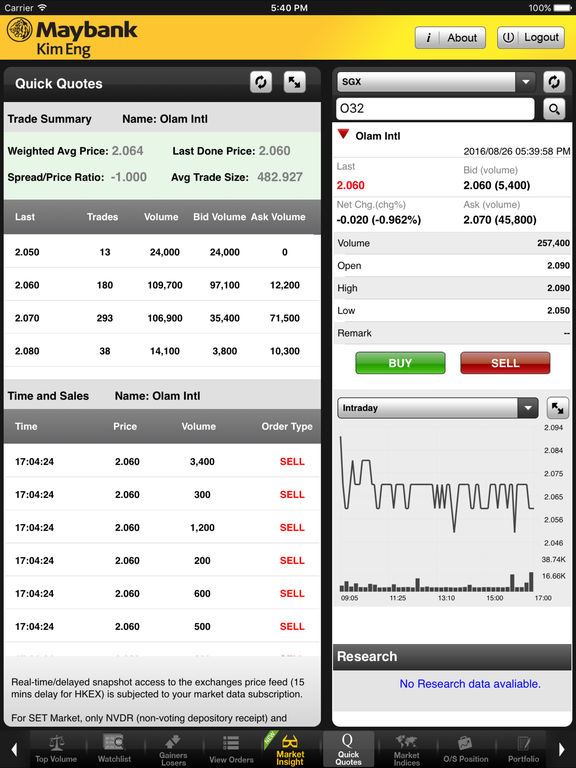Image resolution: width=576 pixels, height=768 pixels.
Task: Tap the left arrow on bottom bar
Action: [x=14, y=749]
